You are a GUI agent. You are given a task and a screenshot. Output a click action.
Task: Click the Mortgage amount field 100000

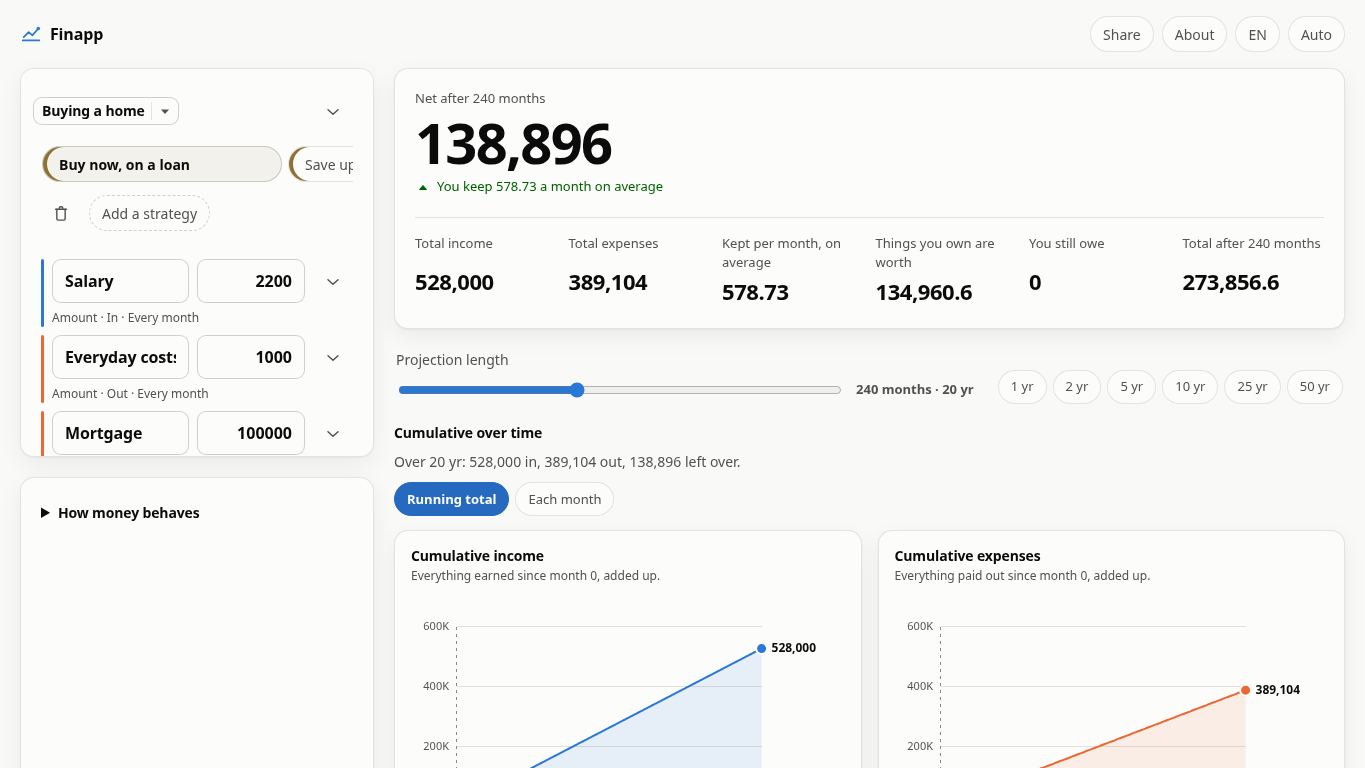(251, 433)
